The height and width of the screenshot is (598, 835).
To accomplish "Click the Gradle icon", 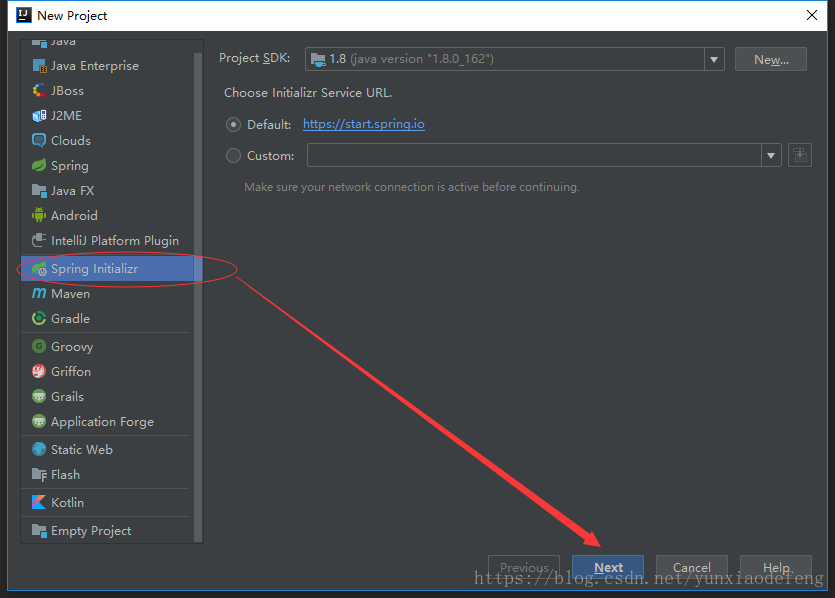I will point(39,318).
